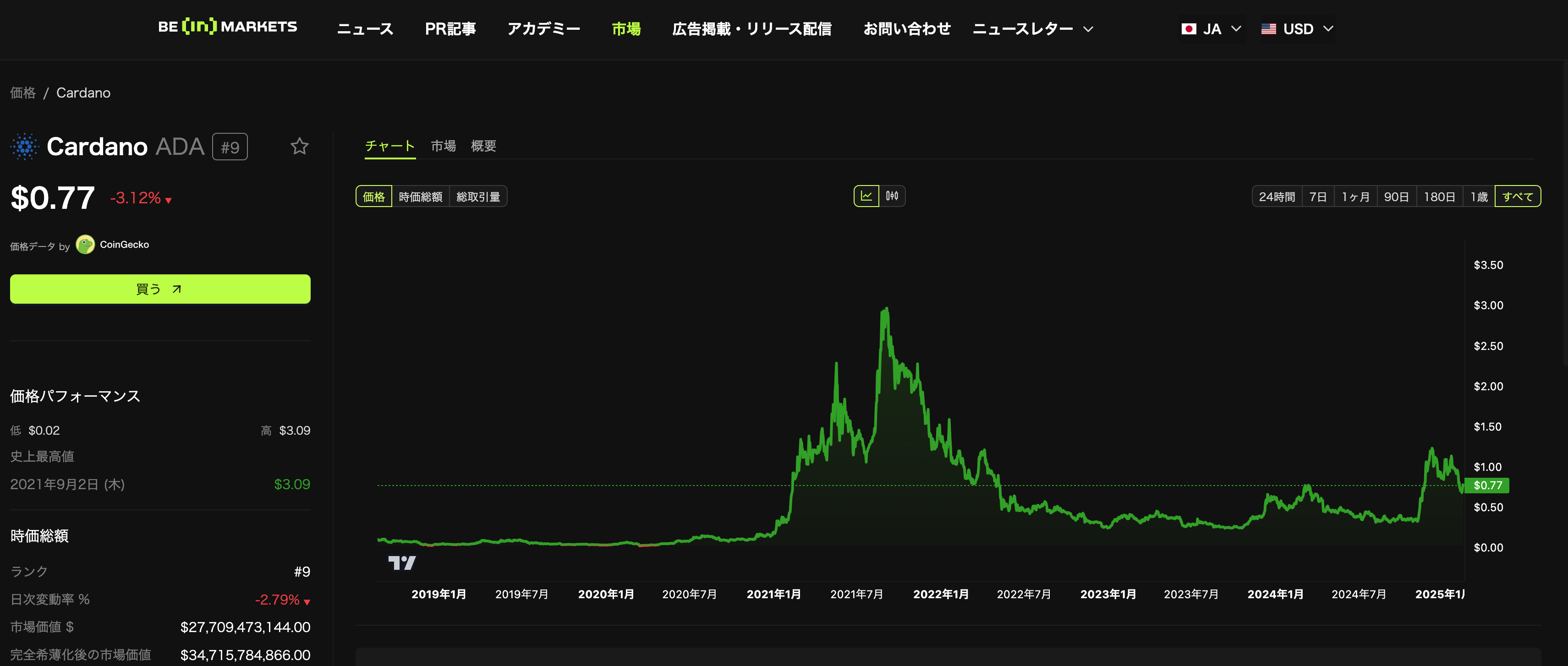Open the アカデミー menu item
This screenshot has width=1568, height=666.
[543, 28]
